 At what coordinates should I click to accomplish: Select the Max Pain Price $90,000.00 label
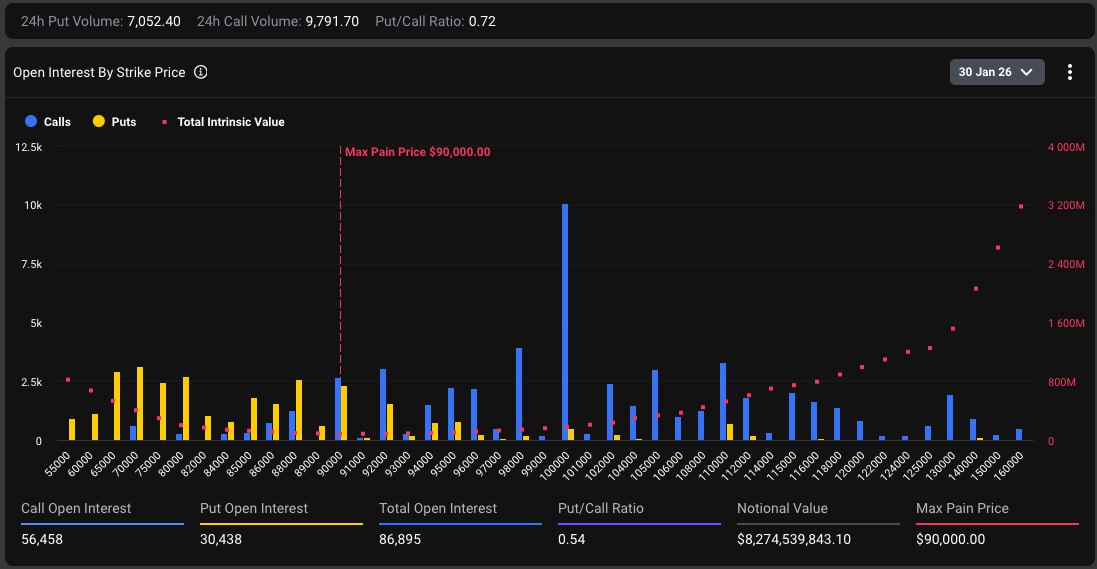[417, 152]
